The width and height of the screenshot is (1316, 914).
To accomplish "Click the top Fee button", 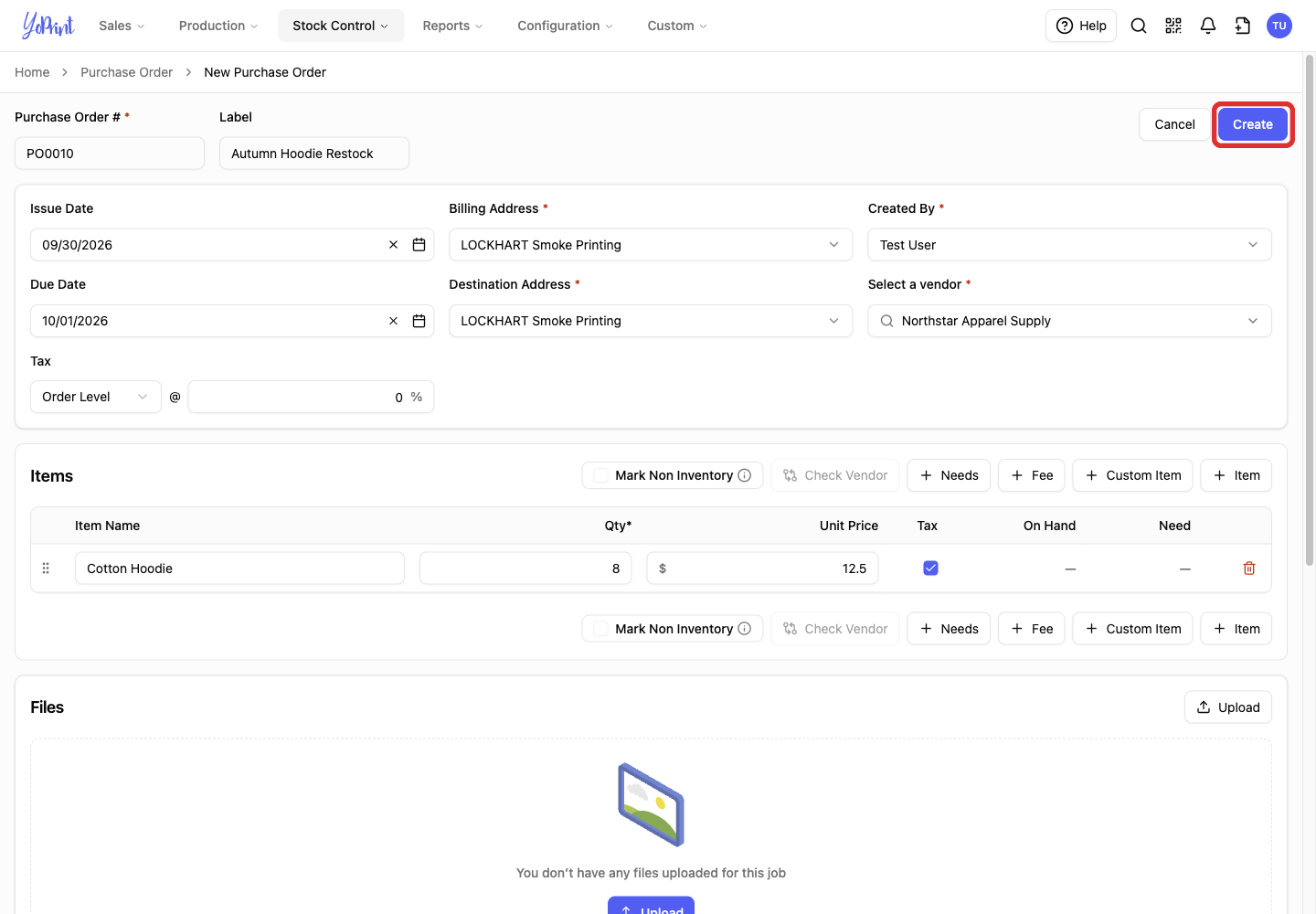I will 1032,475.
